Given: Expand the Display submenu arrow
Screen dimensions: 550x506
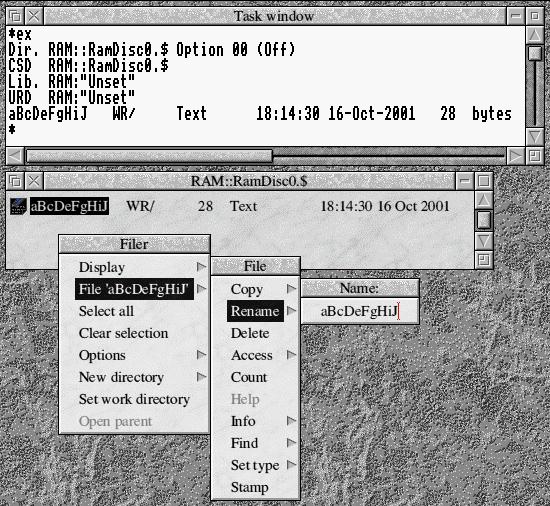Looking at the screenshot, I should tap(201, 267).
